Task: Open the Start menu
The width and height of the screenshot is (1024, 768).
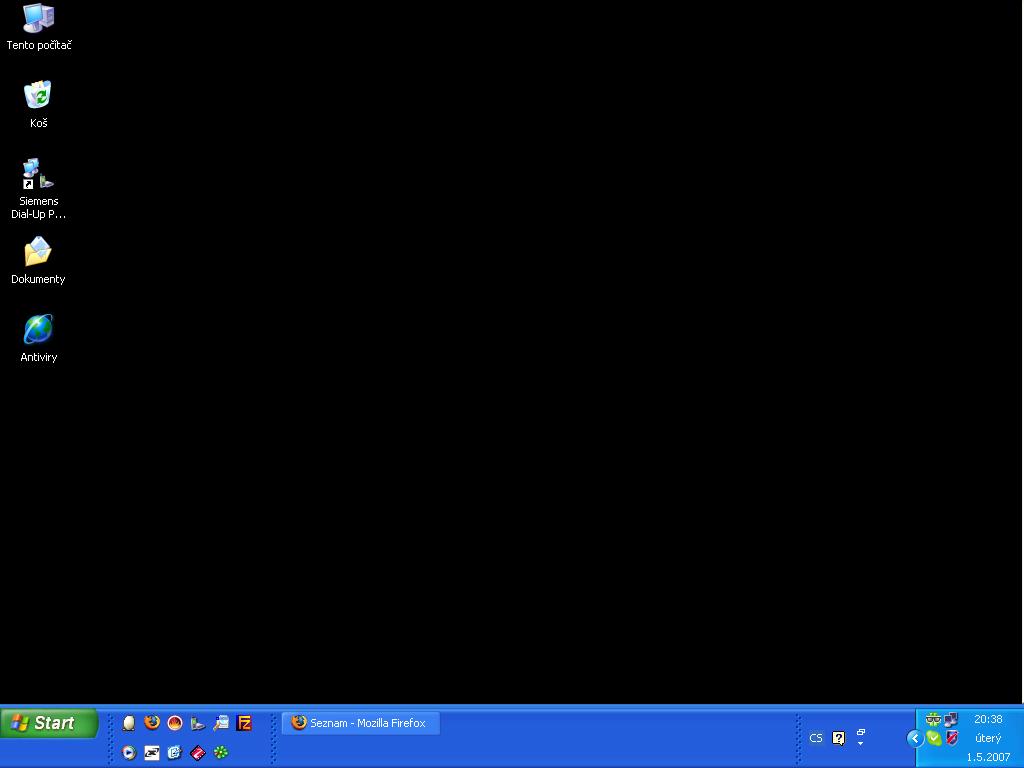Action: [x=49, y=723]
